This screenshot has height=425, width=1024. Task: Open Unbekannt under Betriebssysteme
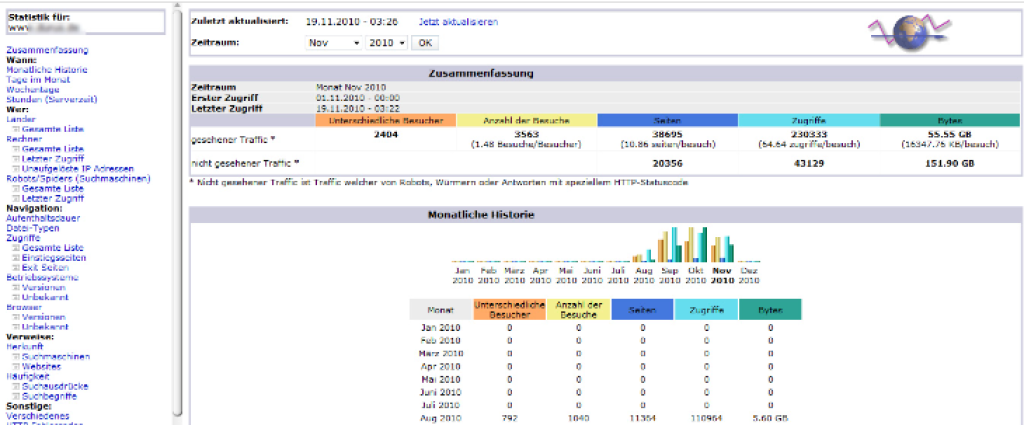45,298
